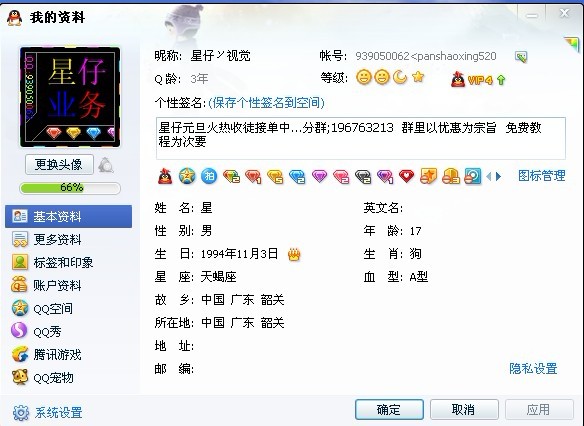Click the birthday crown icon beside 生日
The height and width of the screenshot is (426, 584).
coord(294,254)
